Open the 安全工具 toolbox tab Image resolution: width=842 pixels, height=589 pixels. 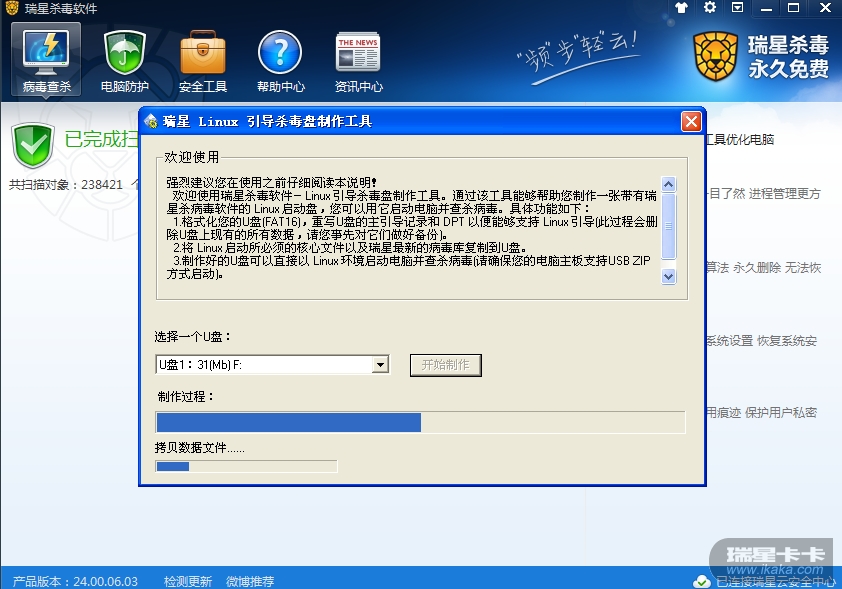coord(202,61)
